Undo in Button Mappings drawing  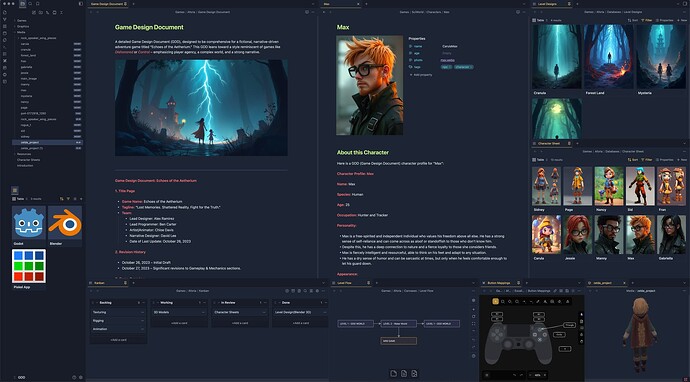[x=514, y=375]
